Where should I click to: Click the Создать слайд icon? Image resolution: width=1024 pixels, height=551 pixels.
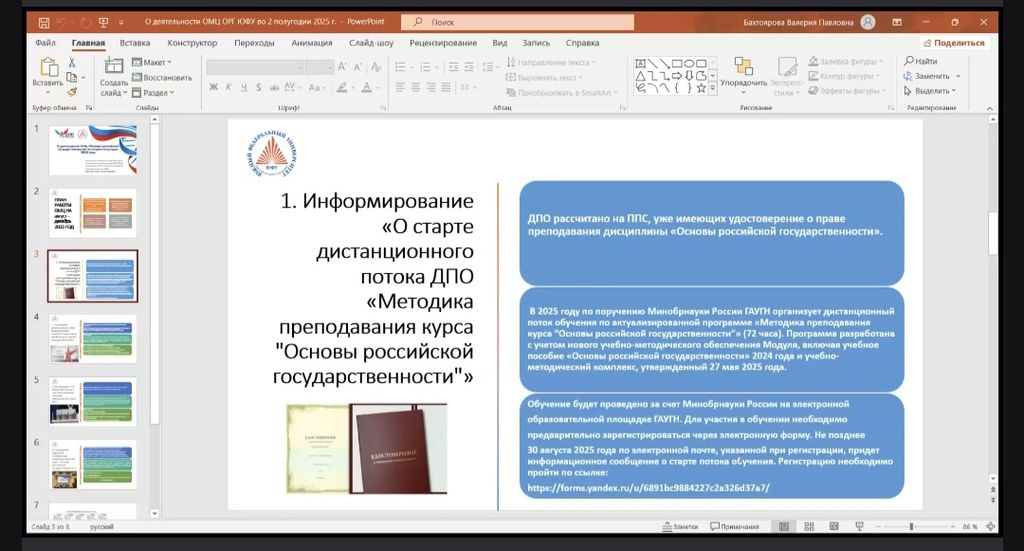click(x=113, y=67)
